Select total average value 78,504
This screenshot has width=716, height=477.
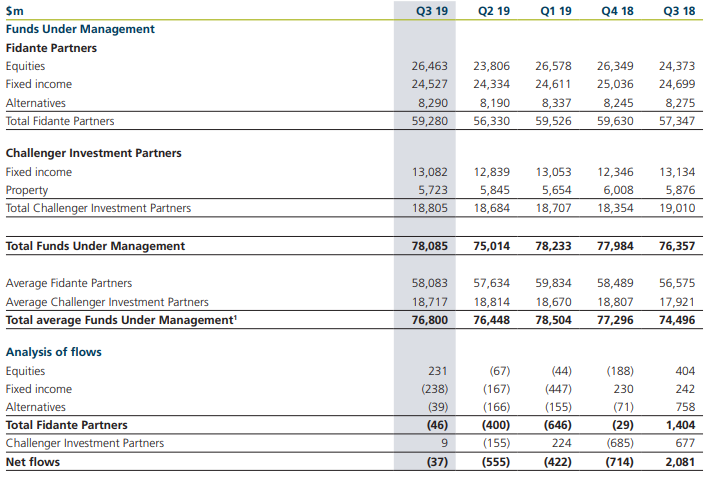pyautogui.click(x=553, y=320)
